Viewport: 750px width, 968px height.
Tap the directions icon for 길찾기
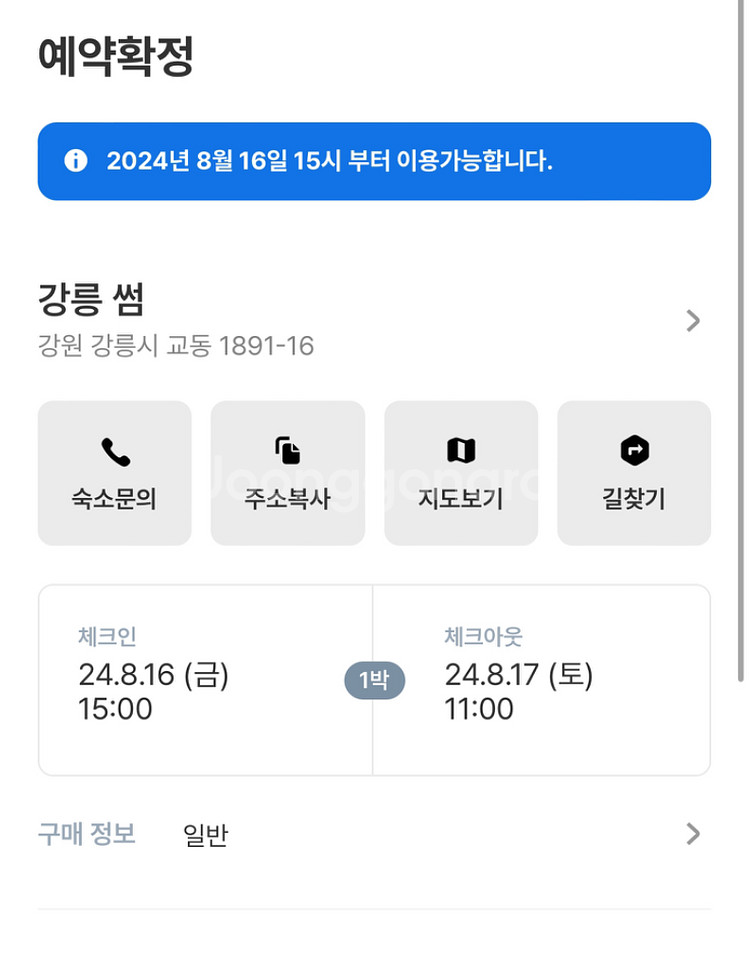click(634, 451)
